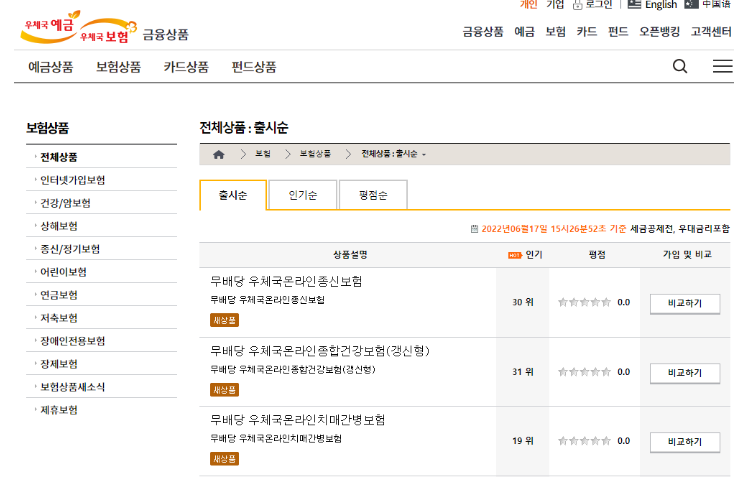
Task: Open top navigation 펀드 link
Action: click(618, 31)
